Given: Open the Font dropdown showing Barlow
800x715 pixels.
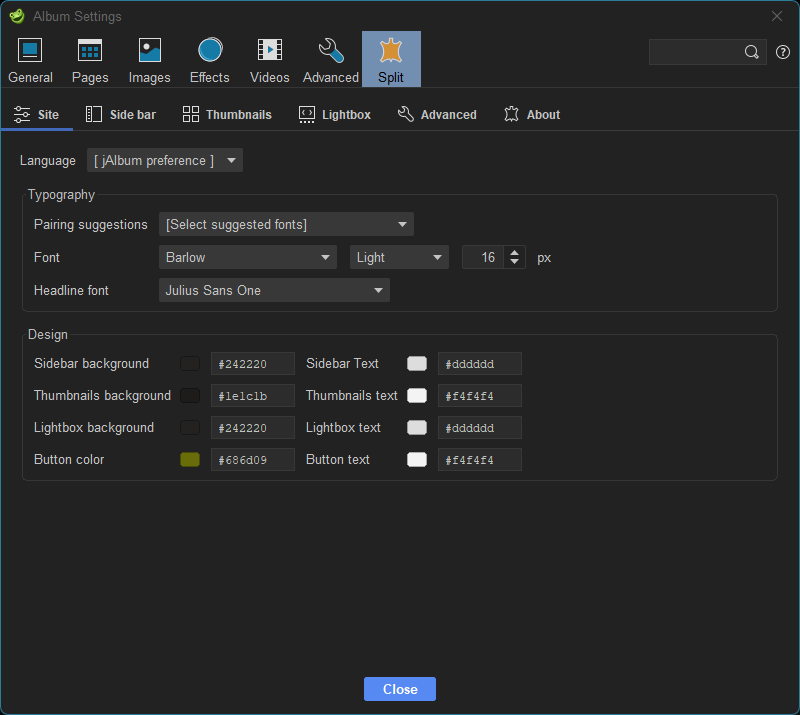Looking at the screenshot, I should (248, 257).
